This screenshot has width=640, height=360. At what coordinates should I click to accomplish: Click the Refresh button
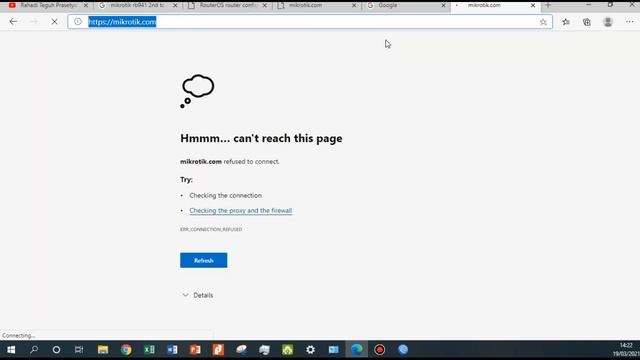(204, 260)
